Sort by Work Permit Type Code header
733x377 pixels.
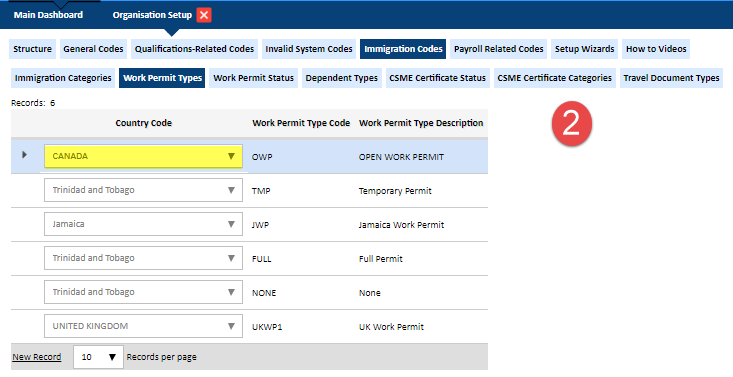[x=301, y=123]
